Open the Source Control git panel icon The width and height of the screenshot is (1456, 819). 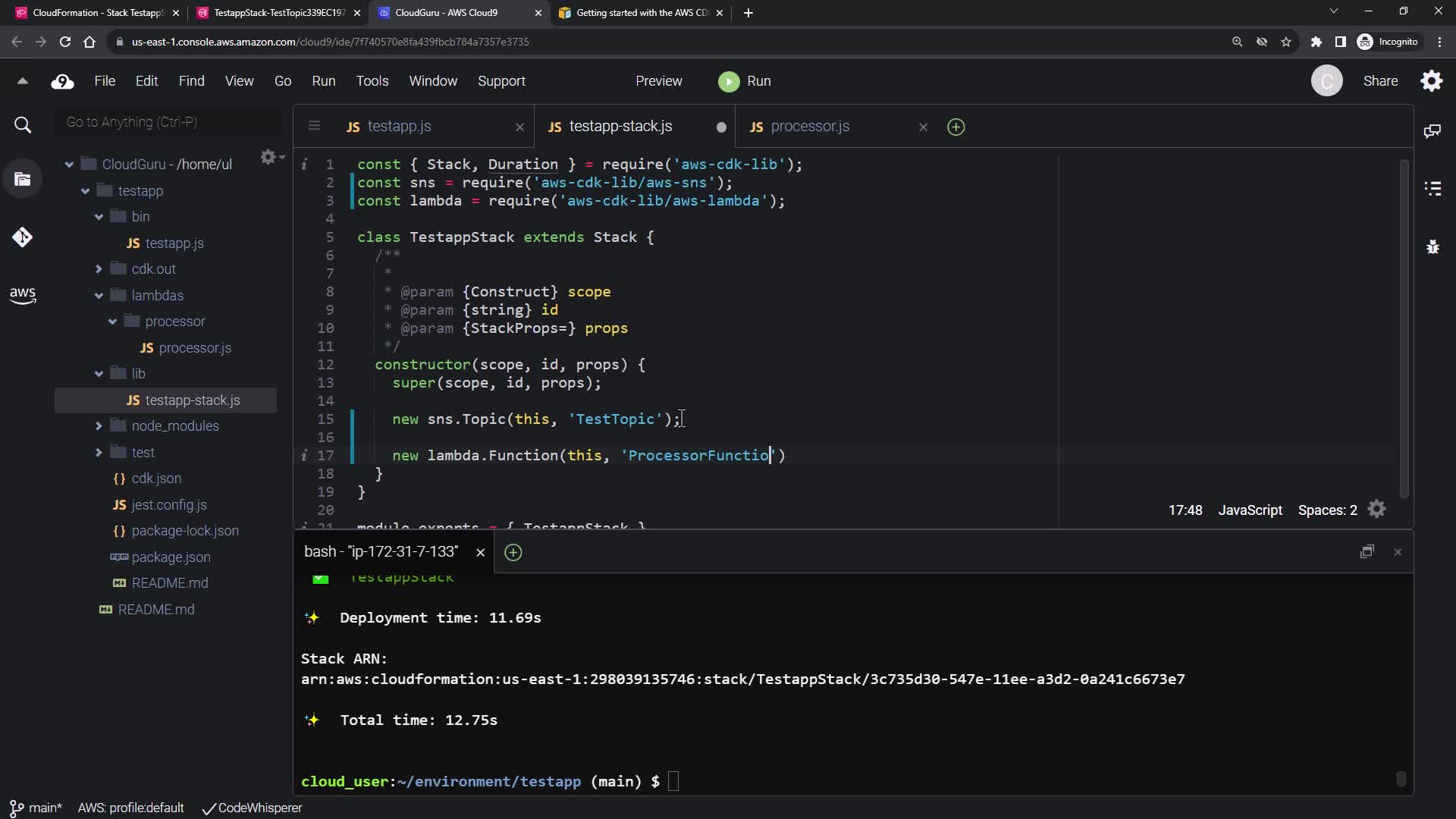22,237
